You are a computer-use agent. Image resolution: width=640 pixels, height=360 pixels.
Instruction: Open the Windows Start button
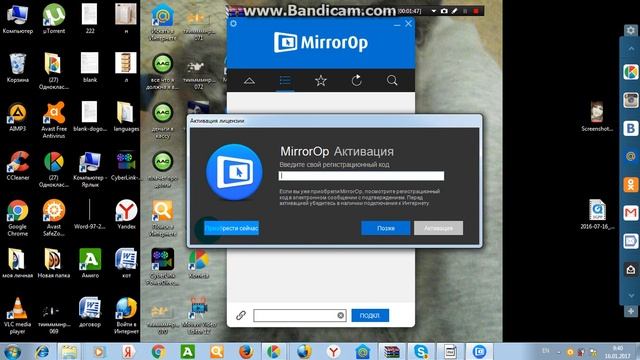pos(13,351)
